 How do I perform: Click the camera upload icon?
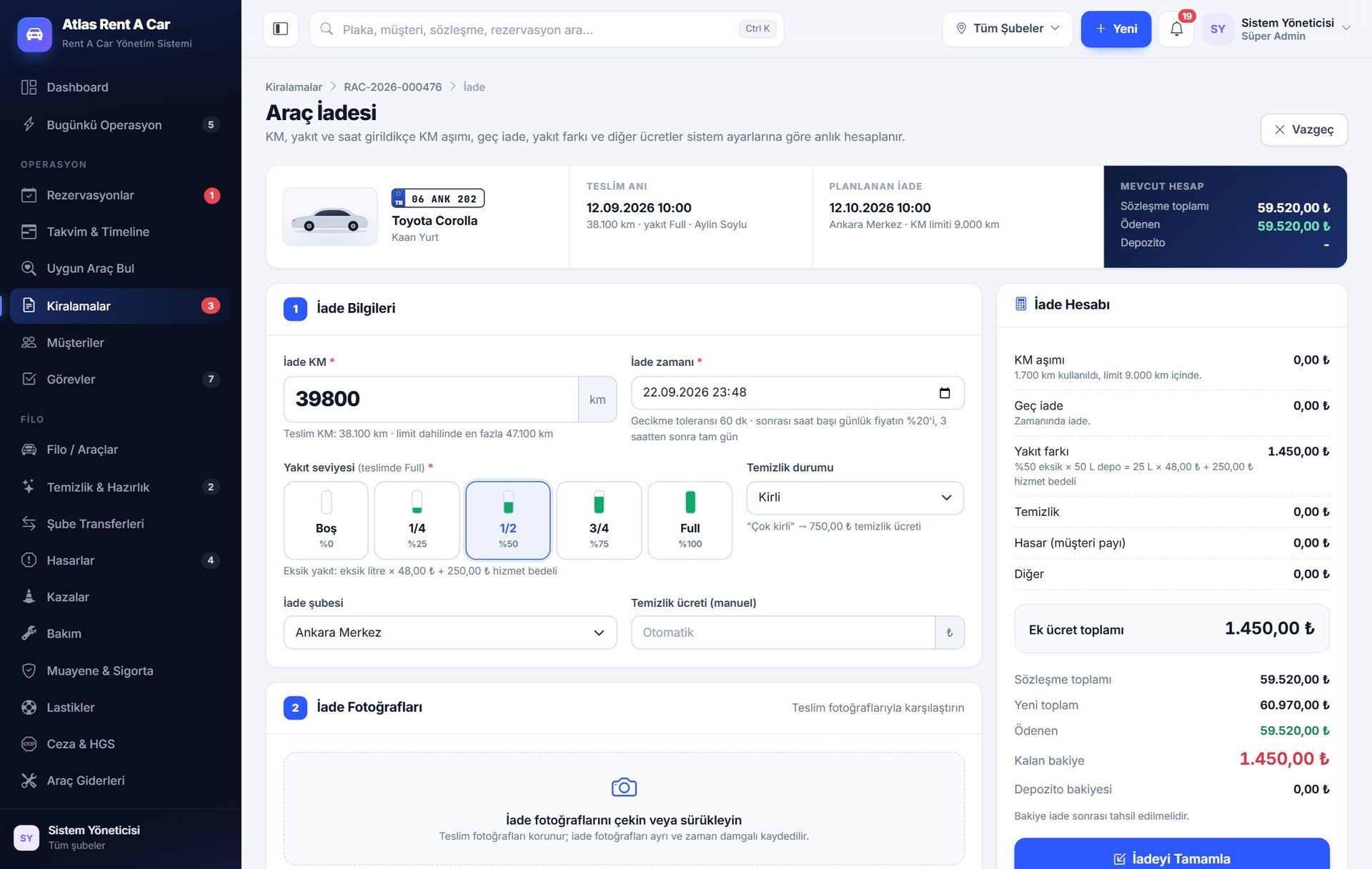coord(624,787)
